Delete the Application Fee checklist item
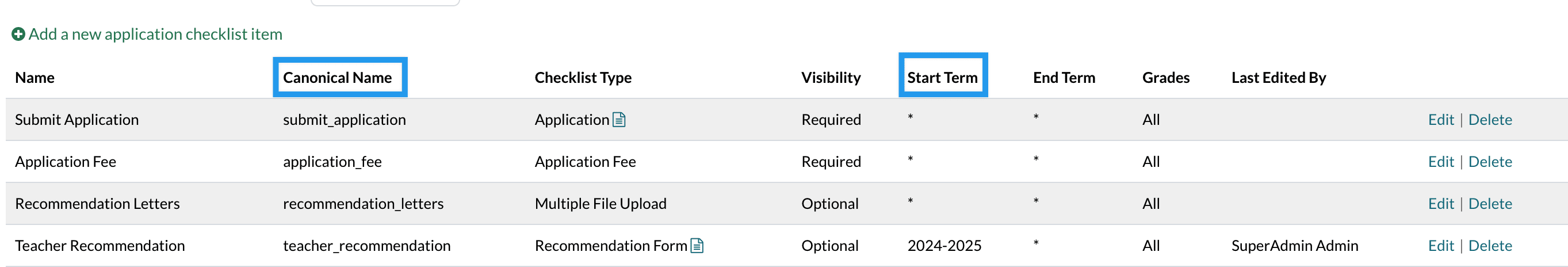Viewport: 1568px width, 267px height. [x=1489, y=162]
